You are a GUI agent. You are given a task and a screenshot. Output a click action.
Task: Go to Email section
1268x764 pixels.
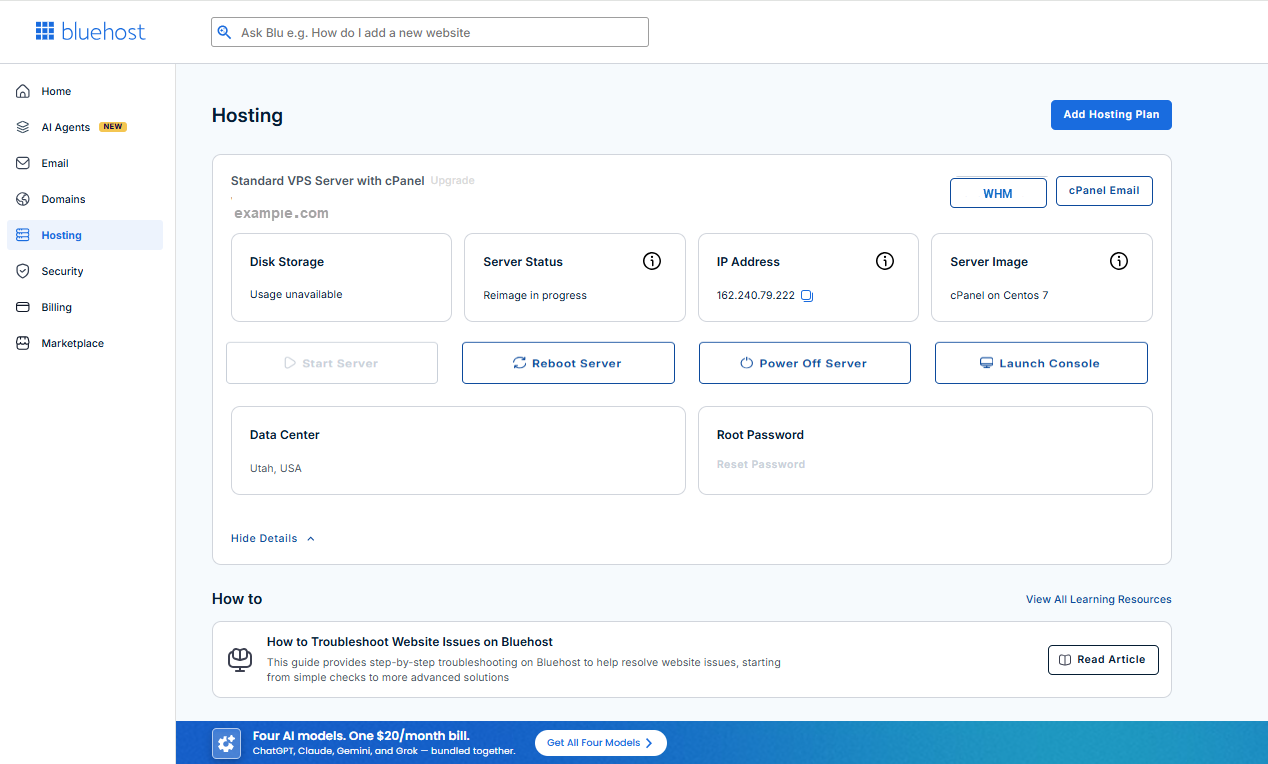coord(85,163)
